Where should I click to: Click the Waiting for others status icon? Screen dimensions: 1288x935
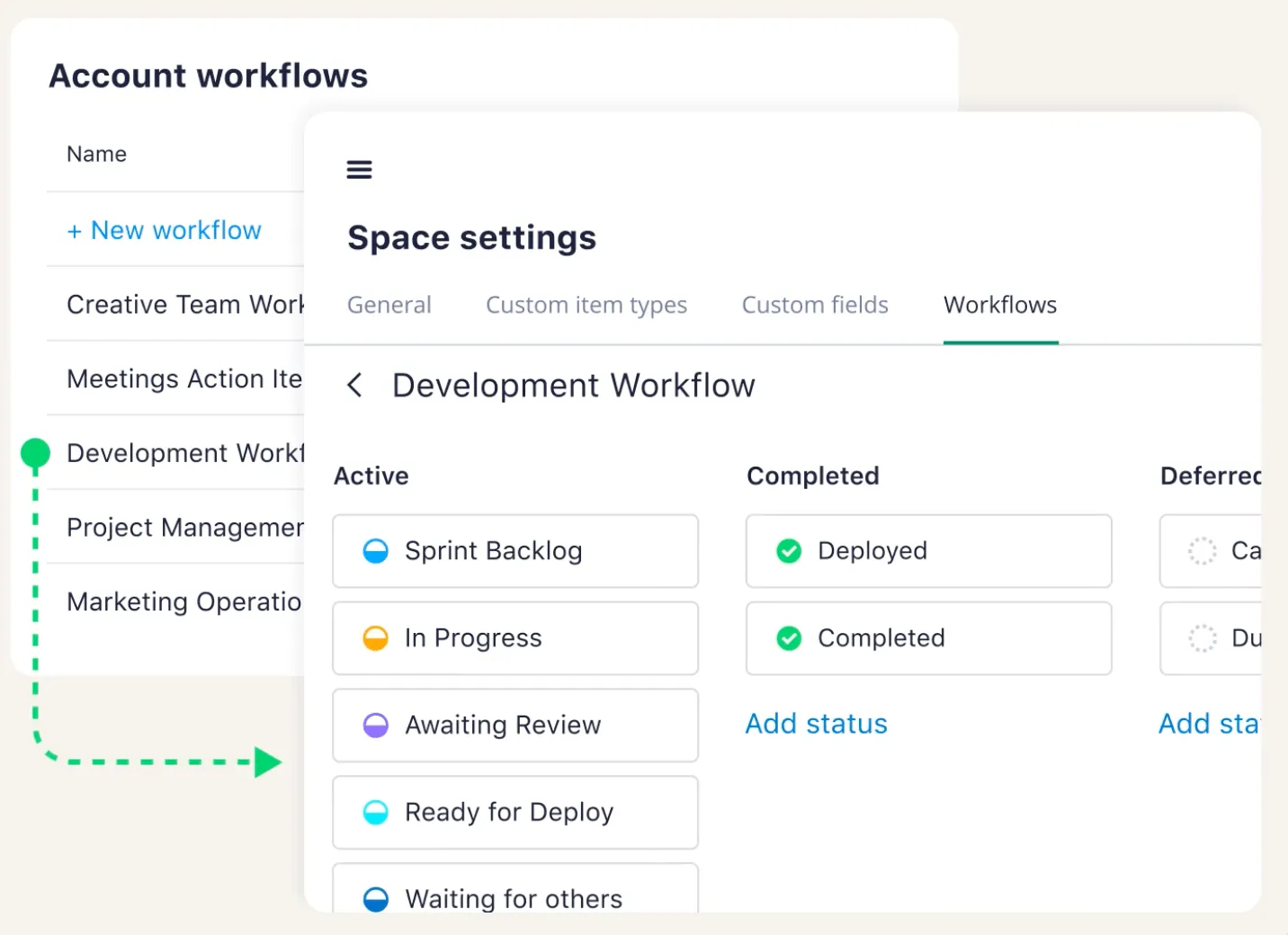(375, 899)
